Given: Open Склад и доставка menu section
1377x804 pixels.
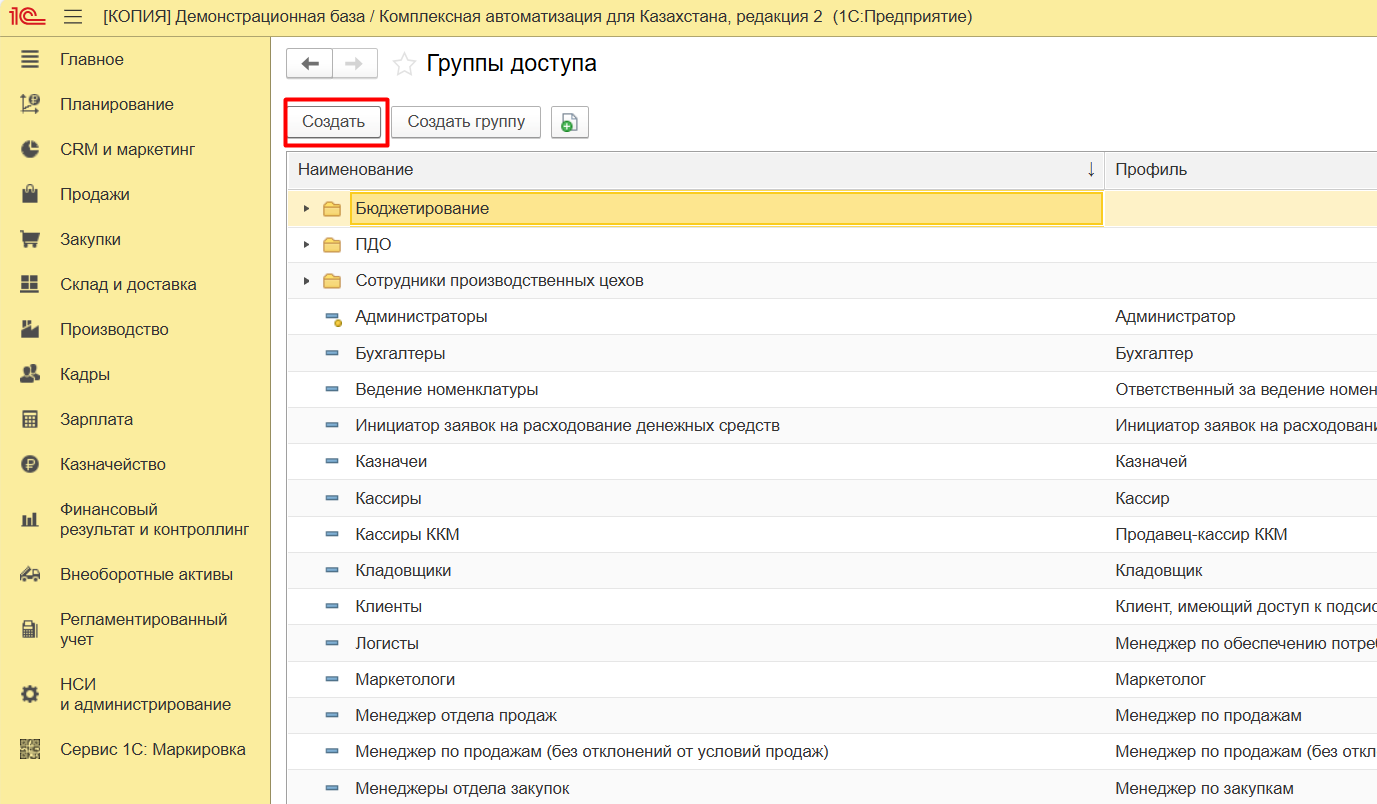Looking at the screenshot, I should 127,284.
